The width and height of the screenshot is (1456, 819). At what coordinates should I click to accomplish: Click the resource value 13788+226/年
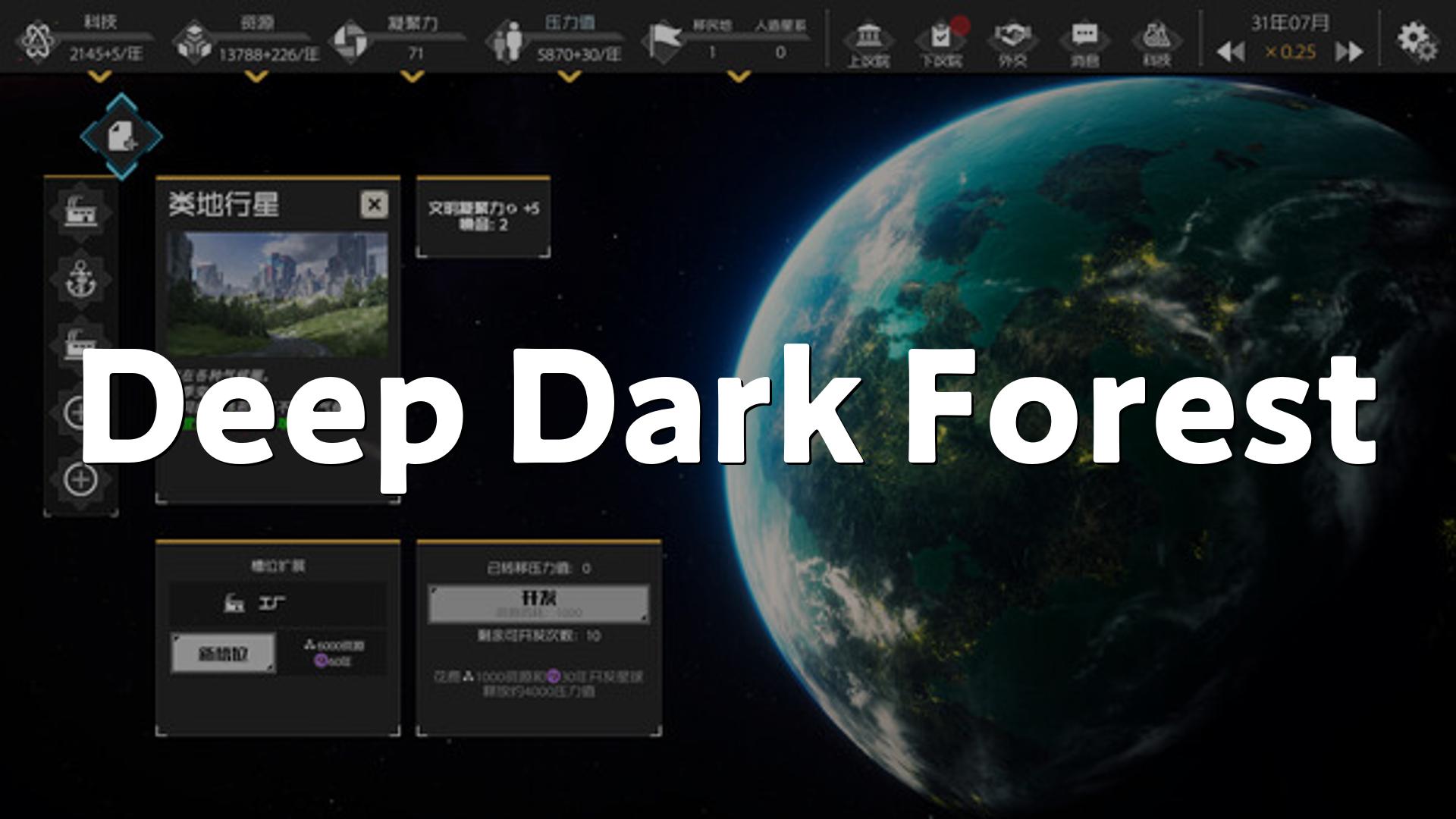pyautogui.click(x=269, y=54)
